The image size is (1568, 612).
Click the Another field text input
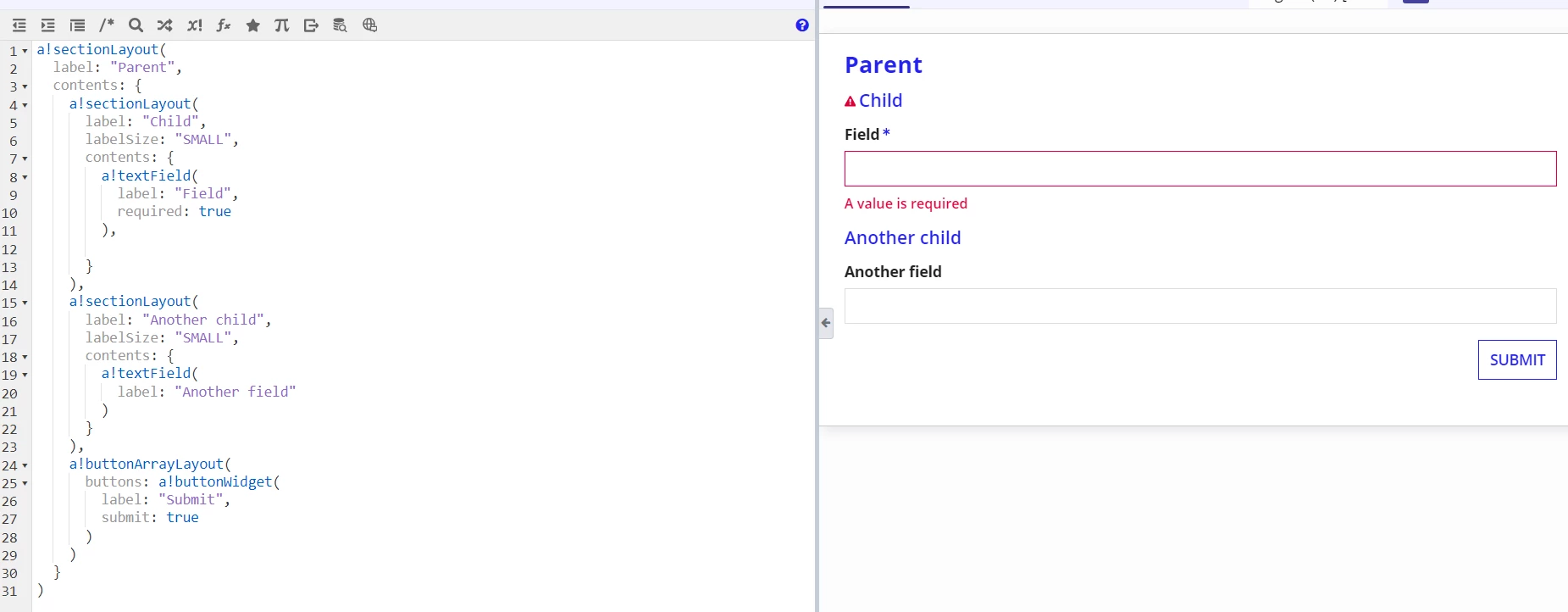1200,306
